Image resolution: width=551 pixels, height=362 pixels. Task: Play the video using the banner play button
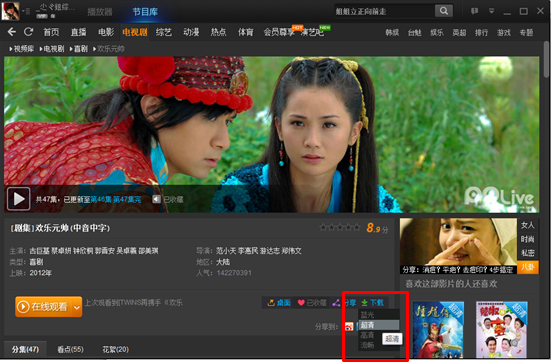click(x=19, y=199)
